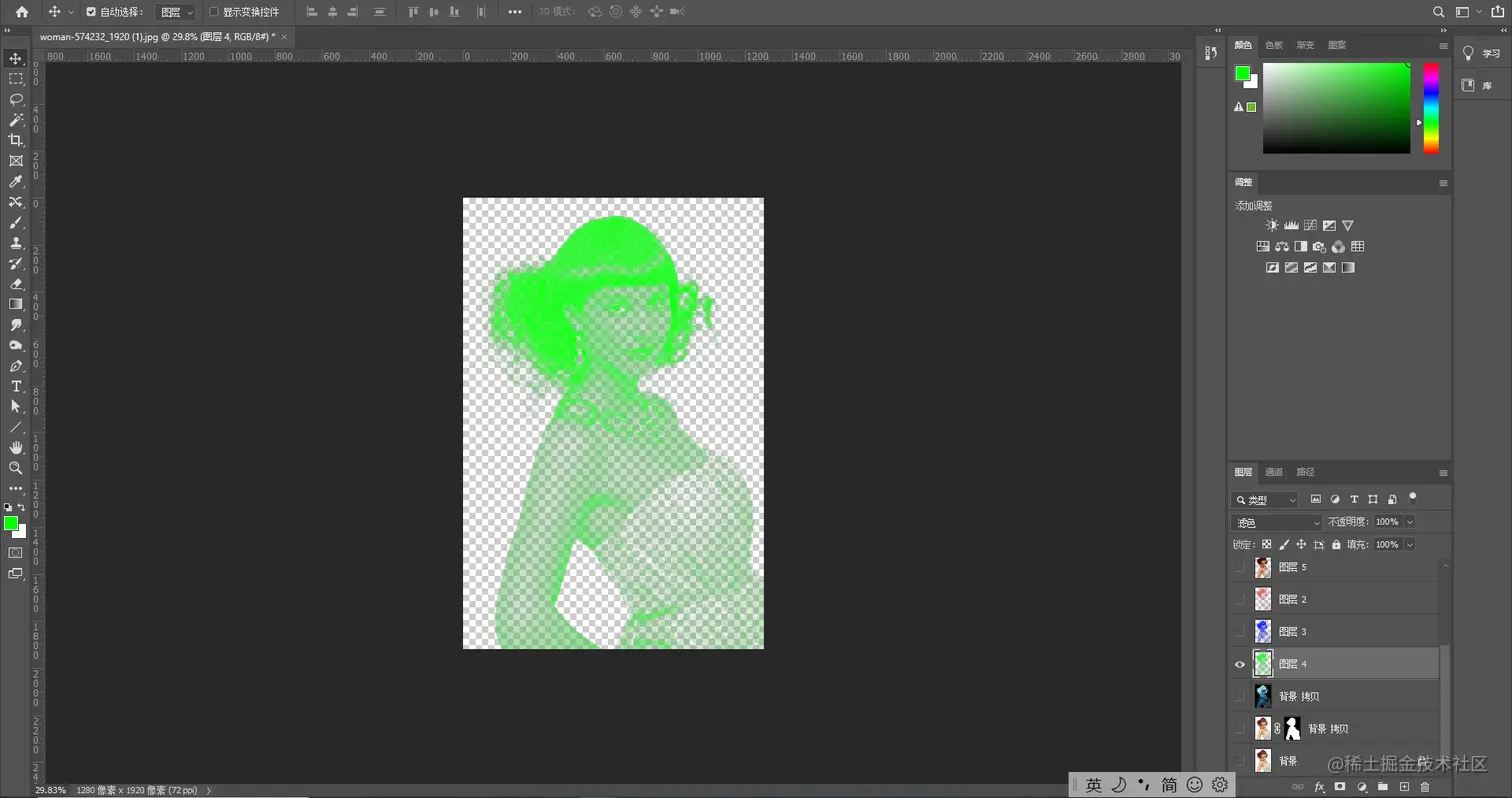Open the 学习 Learn panel
Screen dimensions: 1512x798
coord(1481,54)
